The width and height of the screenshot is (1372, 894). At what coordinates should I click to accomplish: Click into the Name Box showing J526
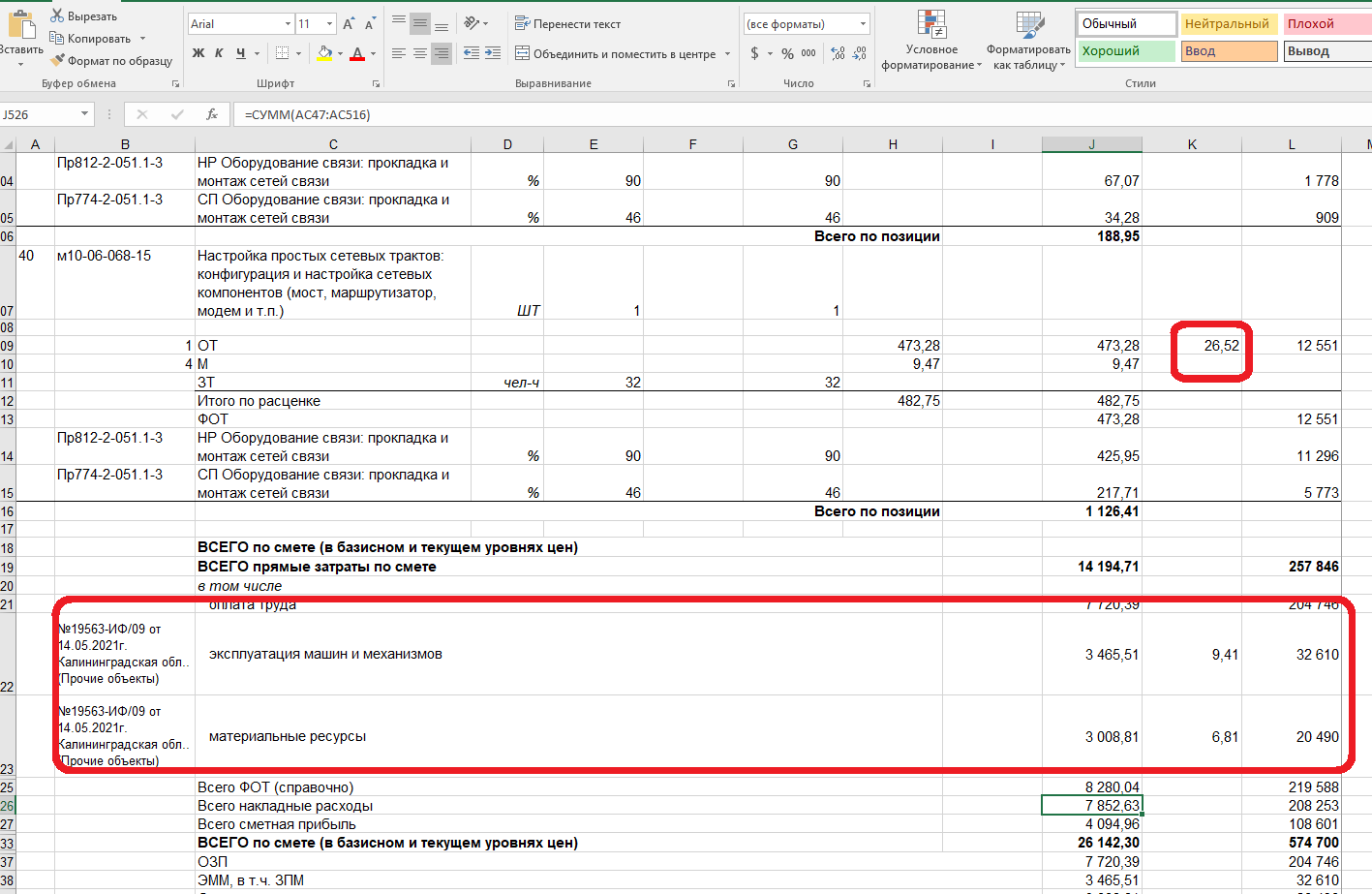click(x=39, y=114)
